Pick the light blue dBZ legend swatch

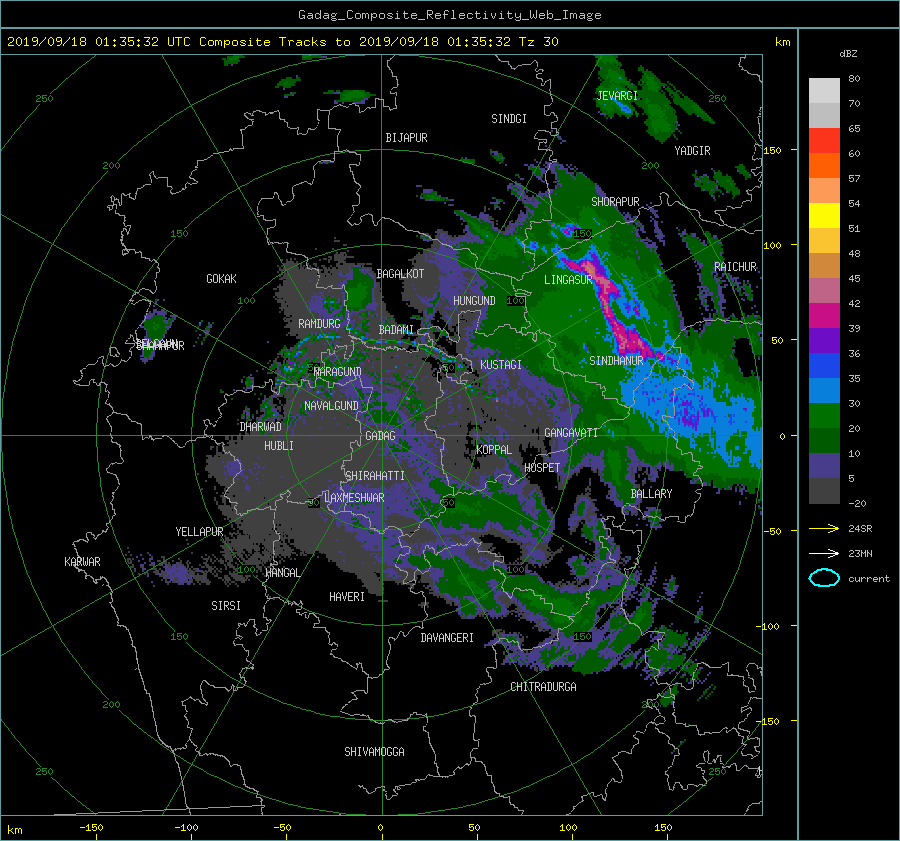pos(824,390)
